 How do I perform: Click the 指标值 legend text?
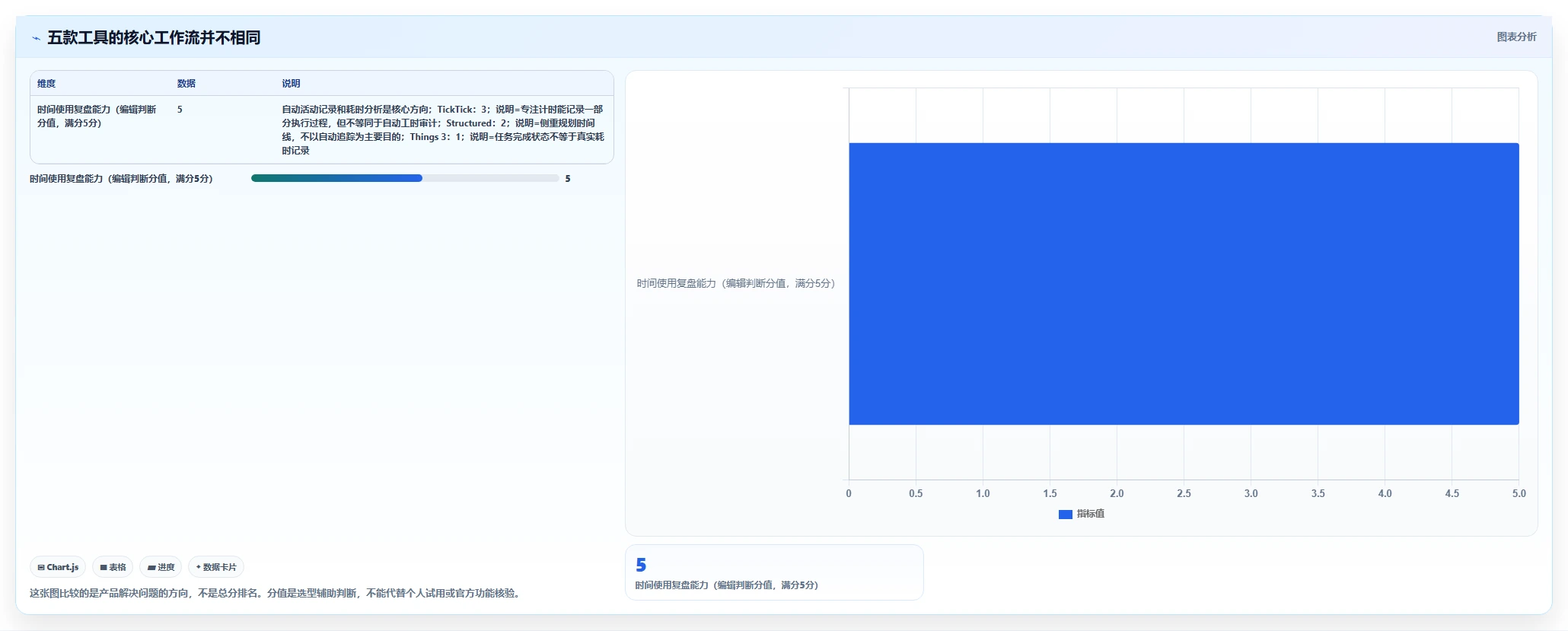point(1090,514)
